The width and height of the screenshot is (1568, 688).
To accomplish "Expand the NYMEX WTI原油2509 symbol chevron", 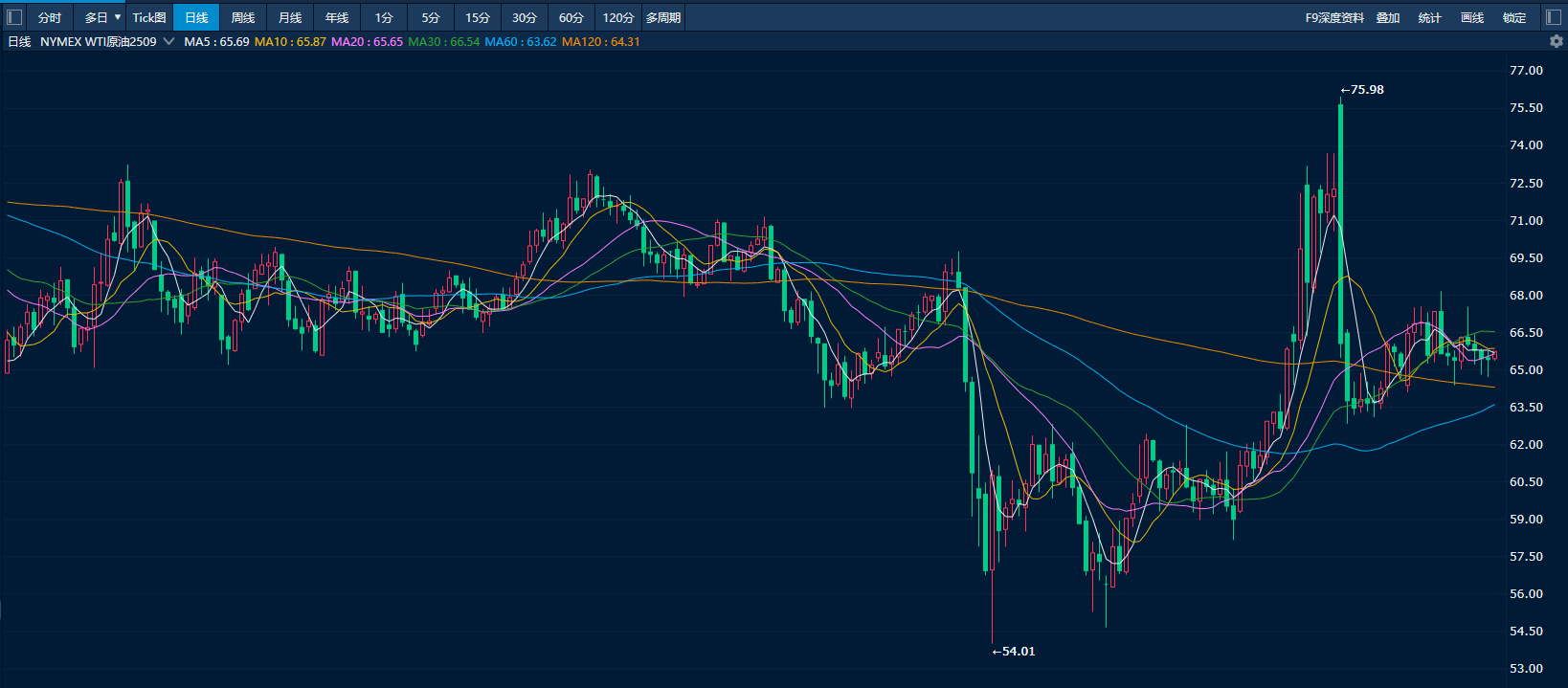I will (169, 41).
